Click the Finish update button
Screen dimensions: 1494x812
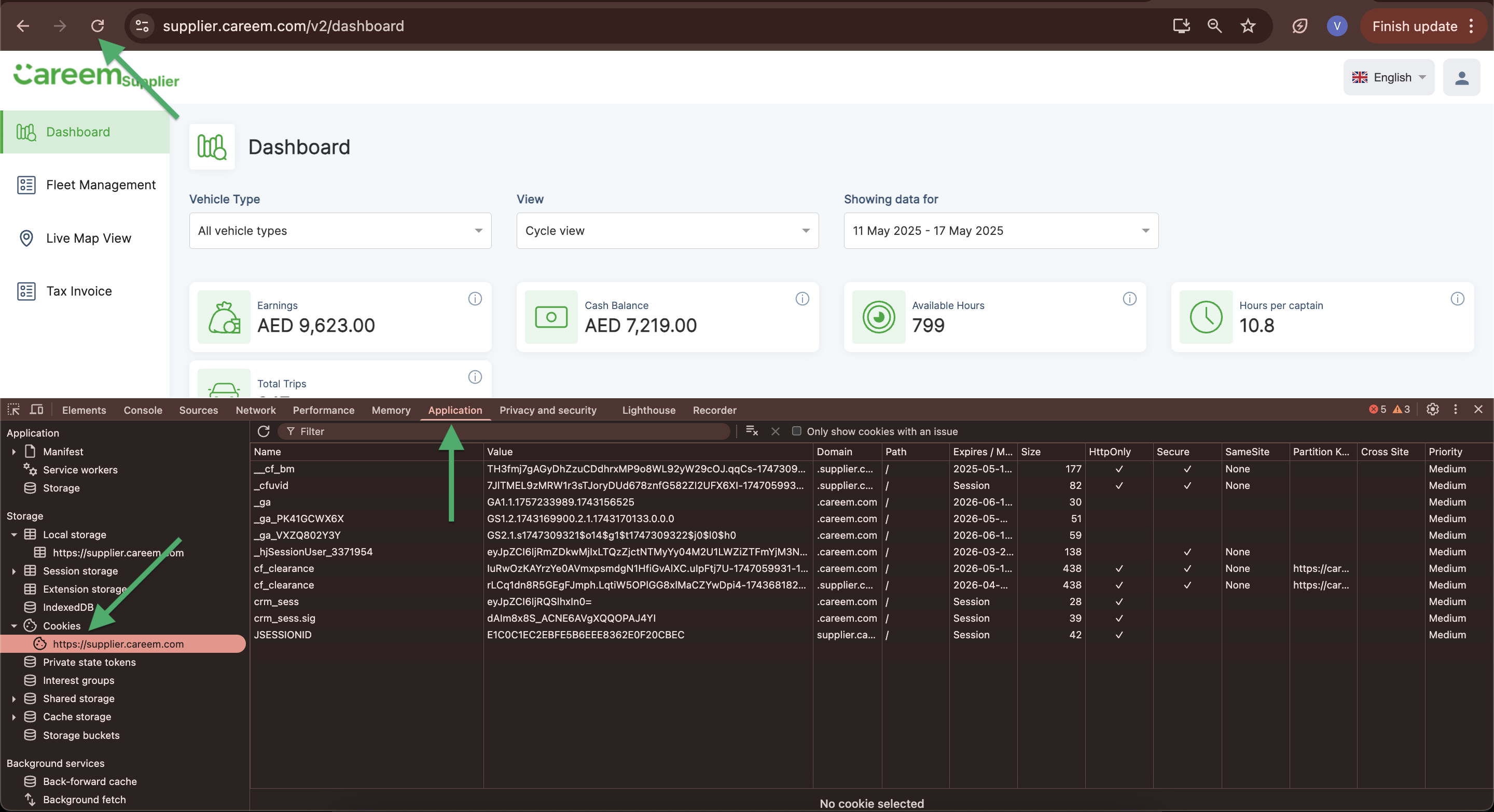click(x=1414, y=26)
